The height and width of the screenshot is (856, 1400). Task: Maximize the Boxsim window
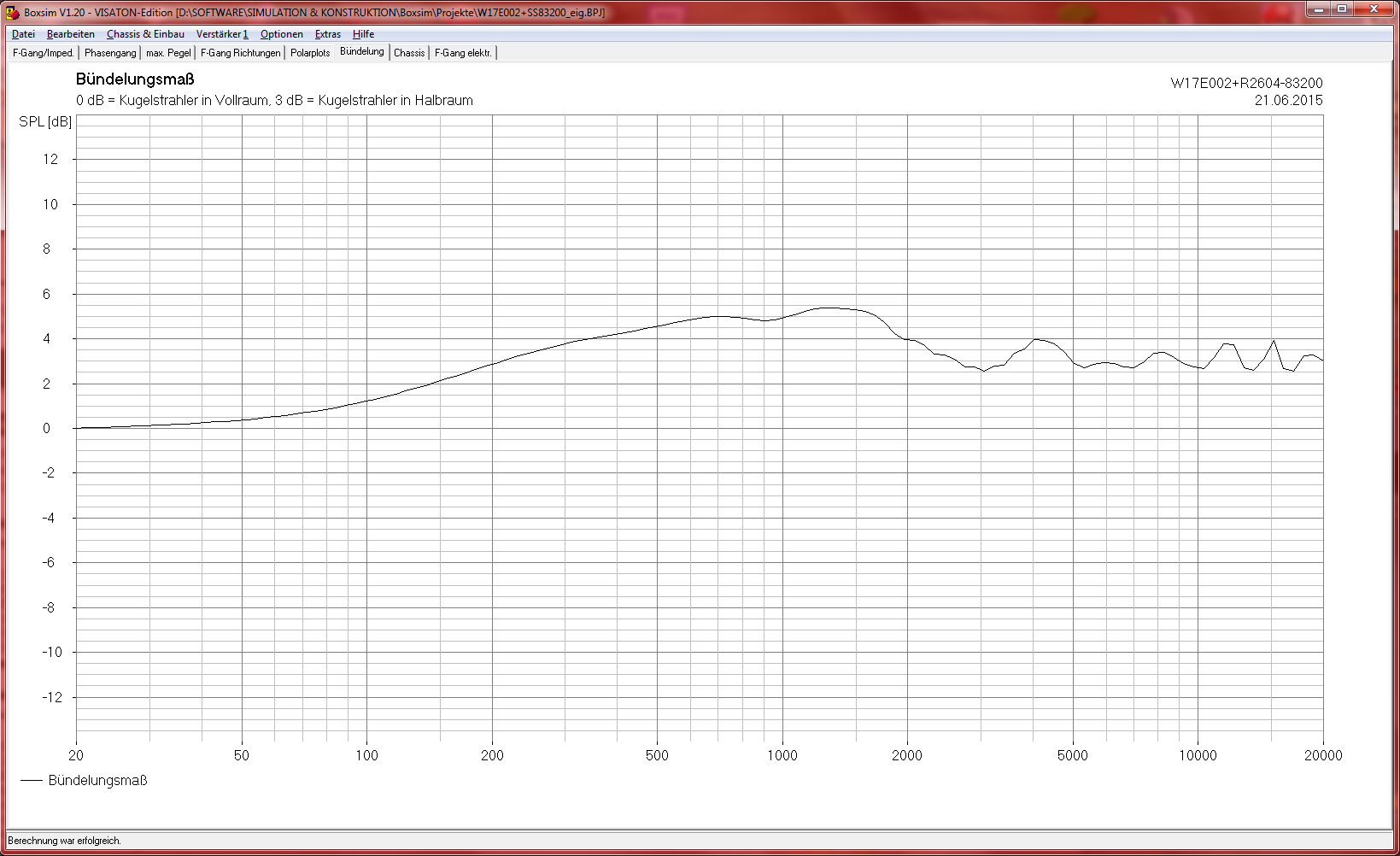[1342, 9]
